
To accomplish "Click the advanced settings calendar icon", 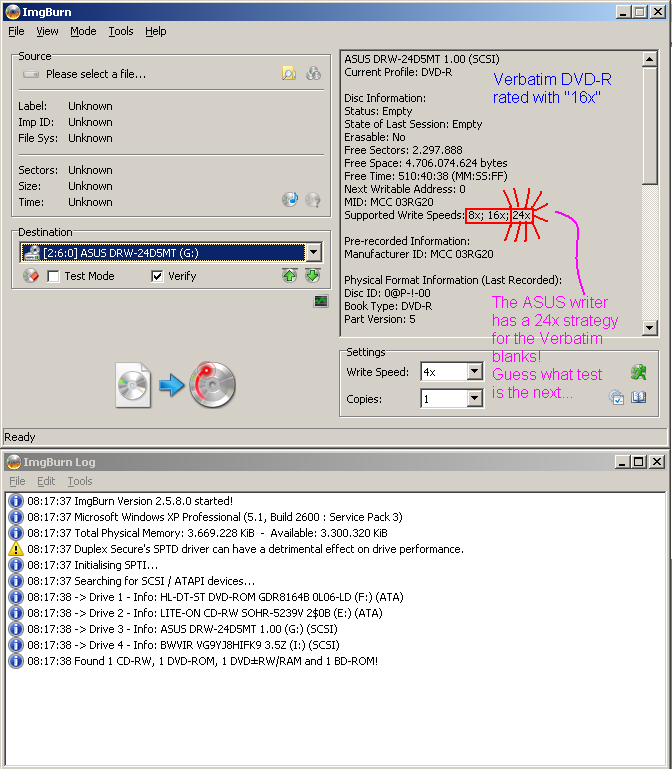I will 616,397.
